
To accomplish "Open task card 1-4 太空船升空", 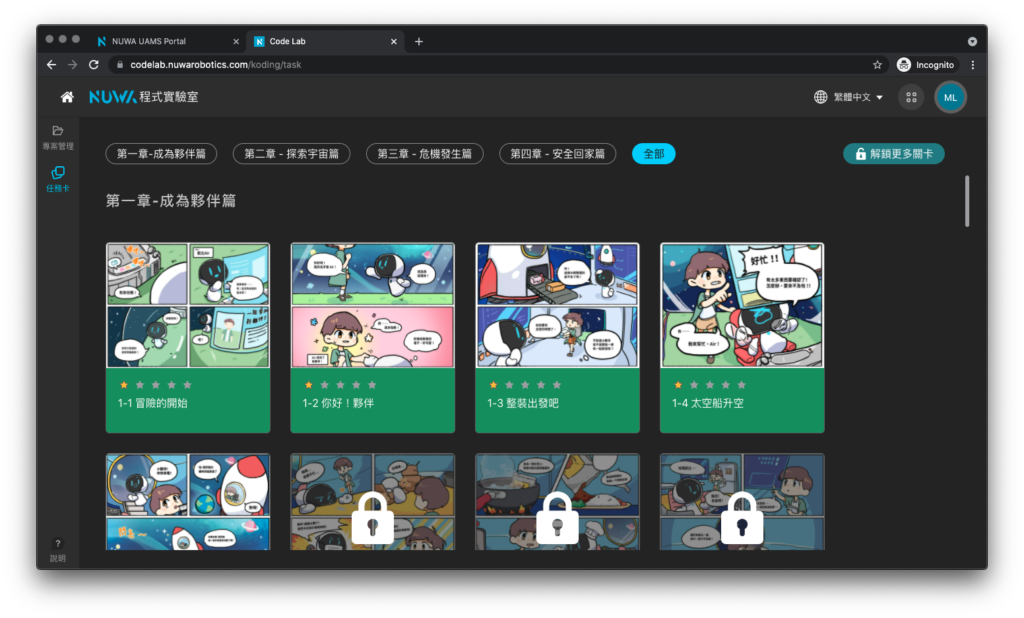I will (x=742, y=338).
